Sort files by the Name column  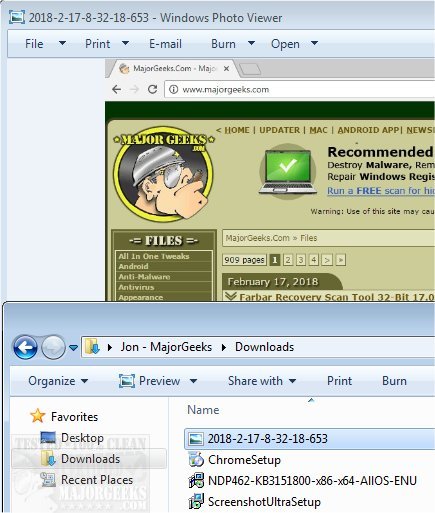point(203,410)
